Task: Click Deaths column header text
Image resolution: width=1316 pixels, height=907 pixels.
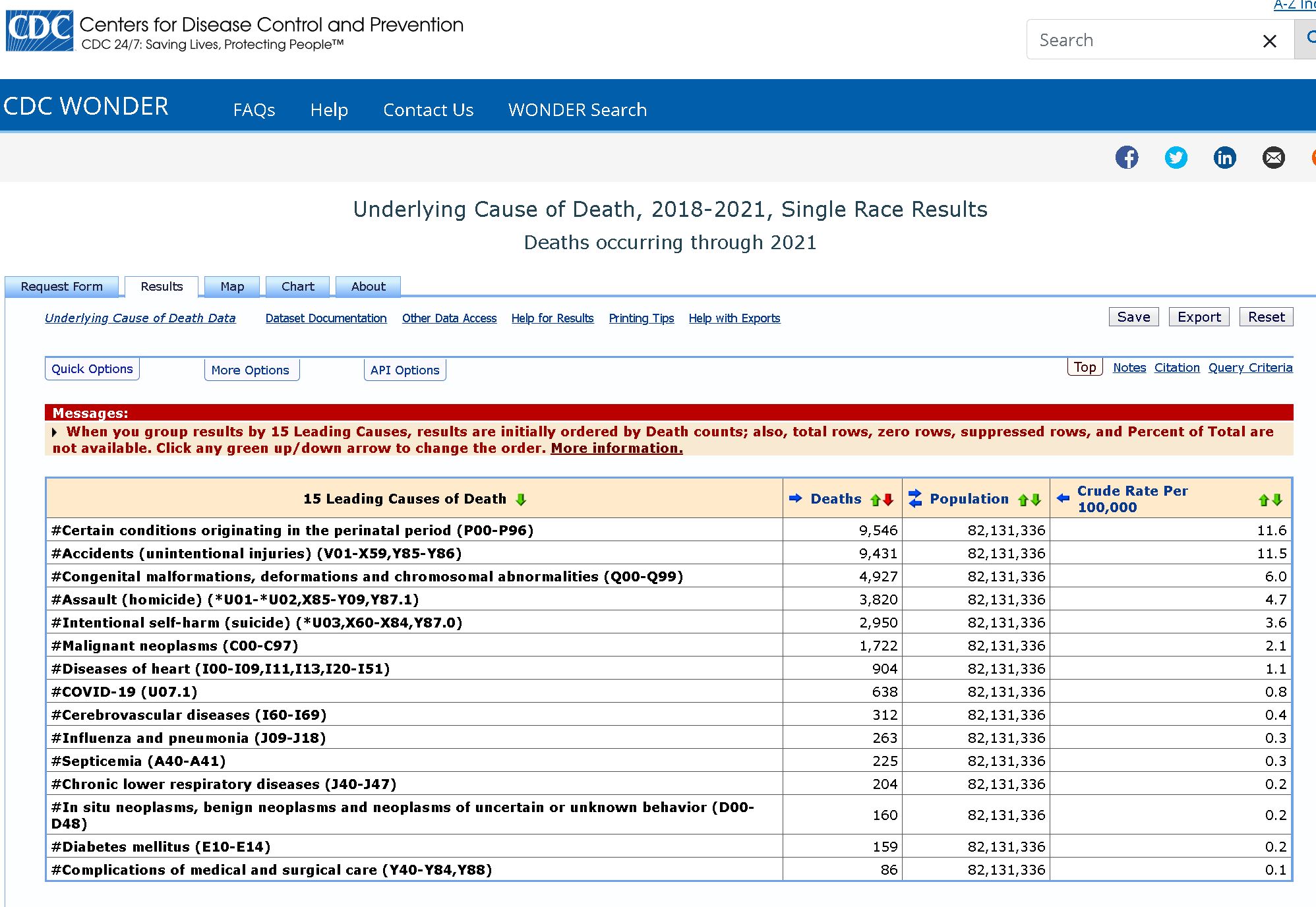Action: (836, 499)
